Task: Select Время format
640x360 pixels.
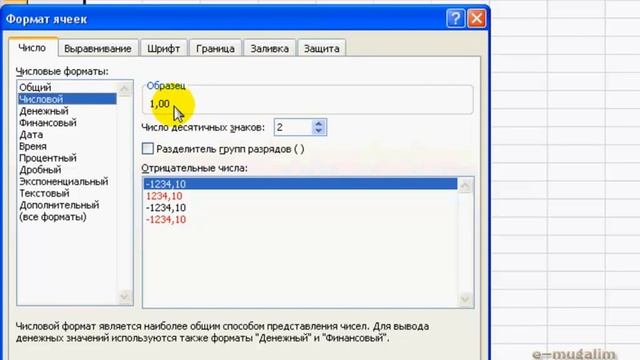Action: click(x=67, y=146)
